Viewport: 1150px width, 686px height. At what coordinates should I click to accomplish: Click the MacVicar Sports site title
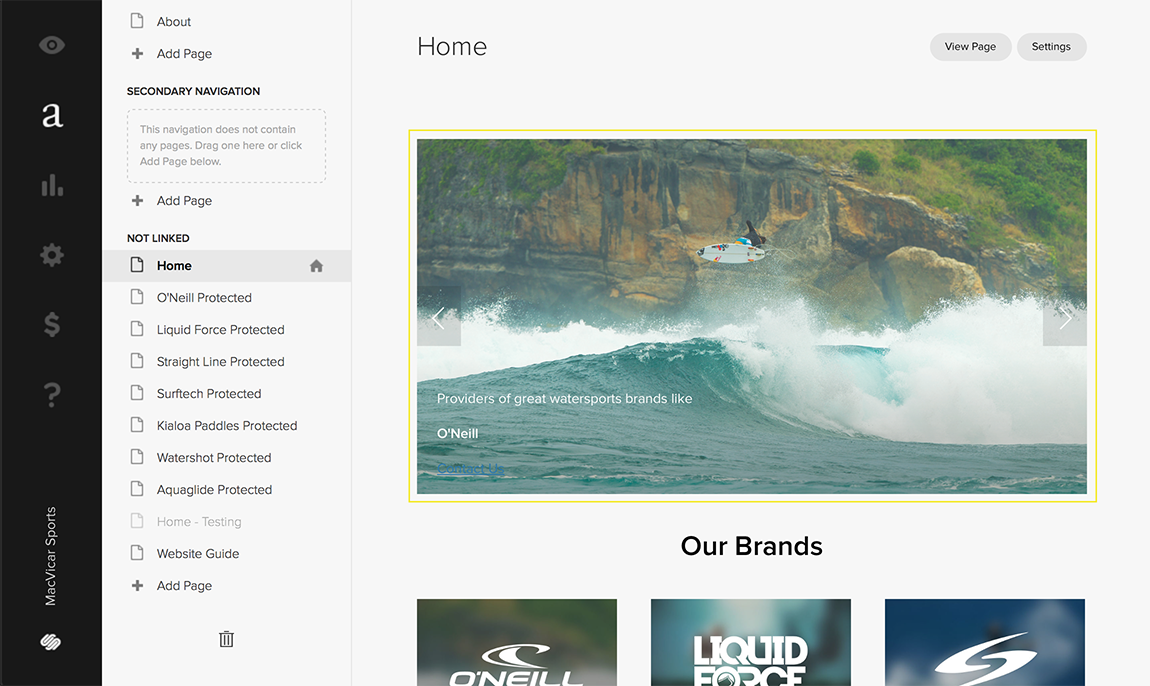pos(51,556)
